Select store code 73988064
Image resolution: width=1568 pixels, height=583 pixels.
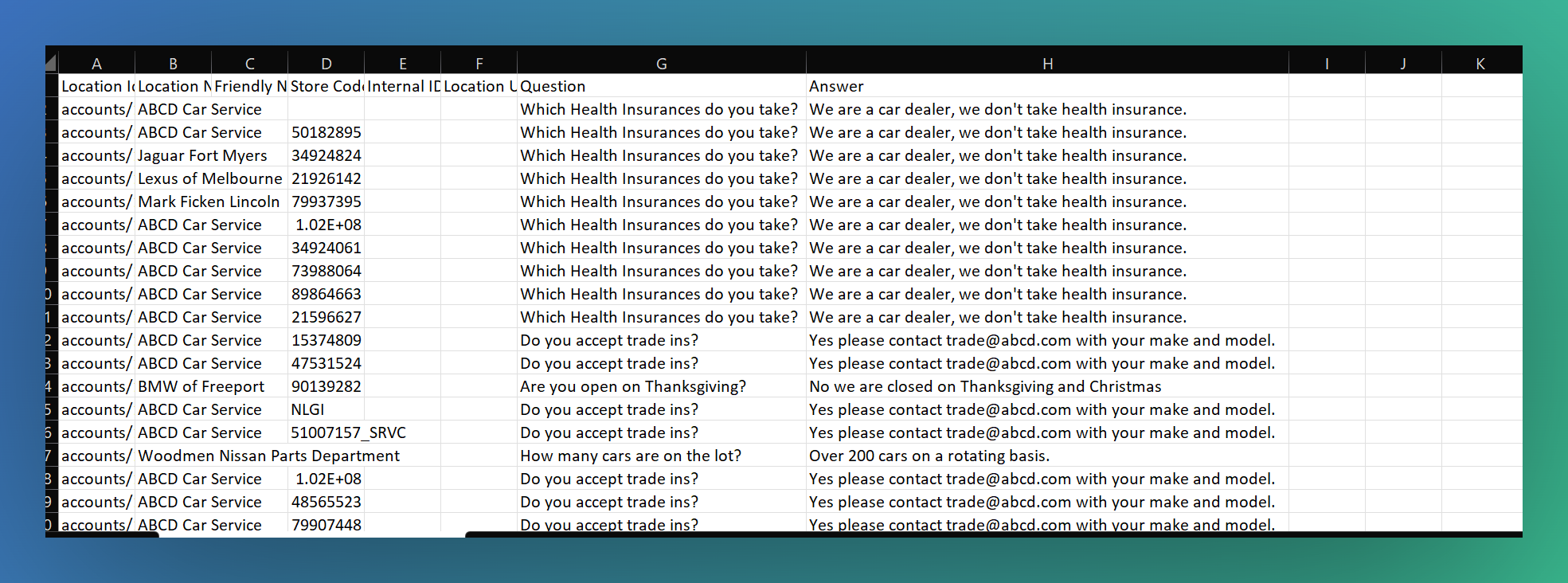tap(326, 271)
